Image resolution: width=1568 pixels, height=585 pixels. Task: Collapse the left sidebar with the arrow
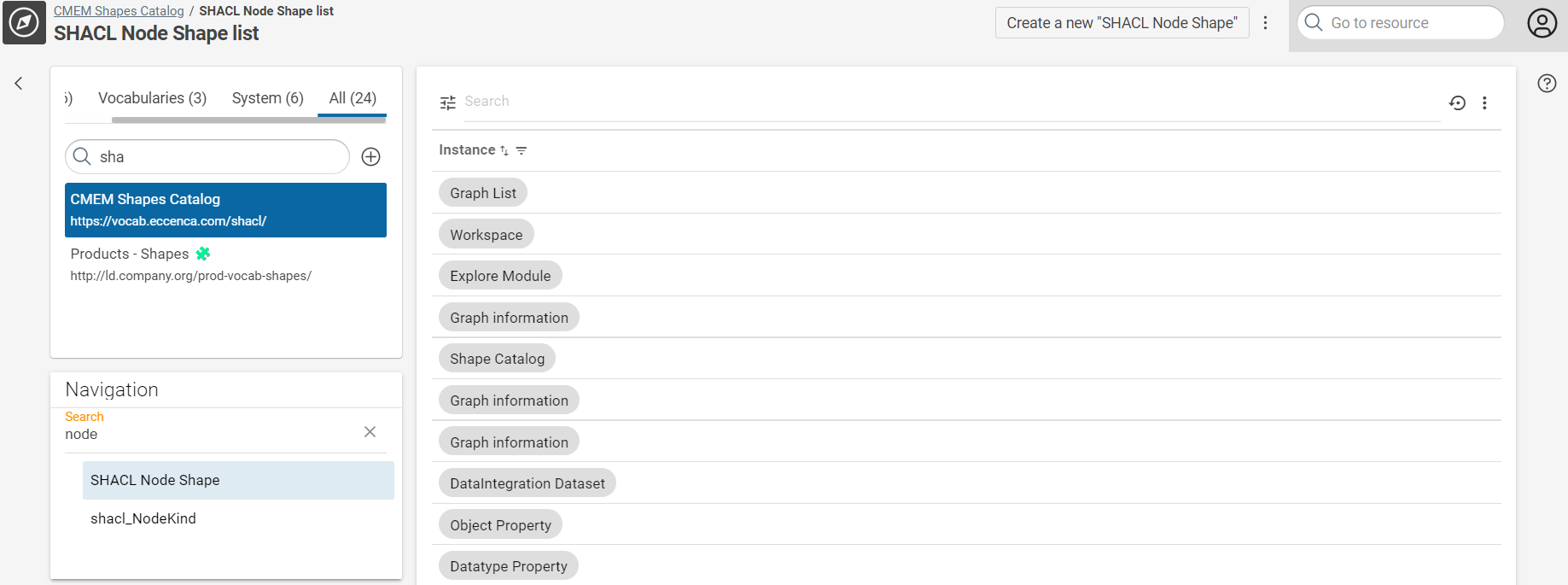[x=19, y=84]
